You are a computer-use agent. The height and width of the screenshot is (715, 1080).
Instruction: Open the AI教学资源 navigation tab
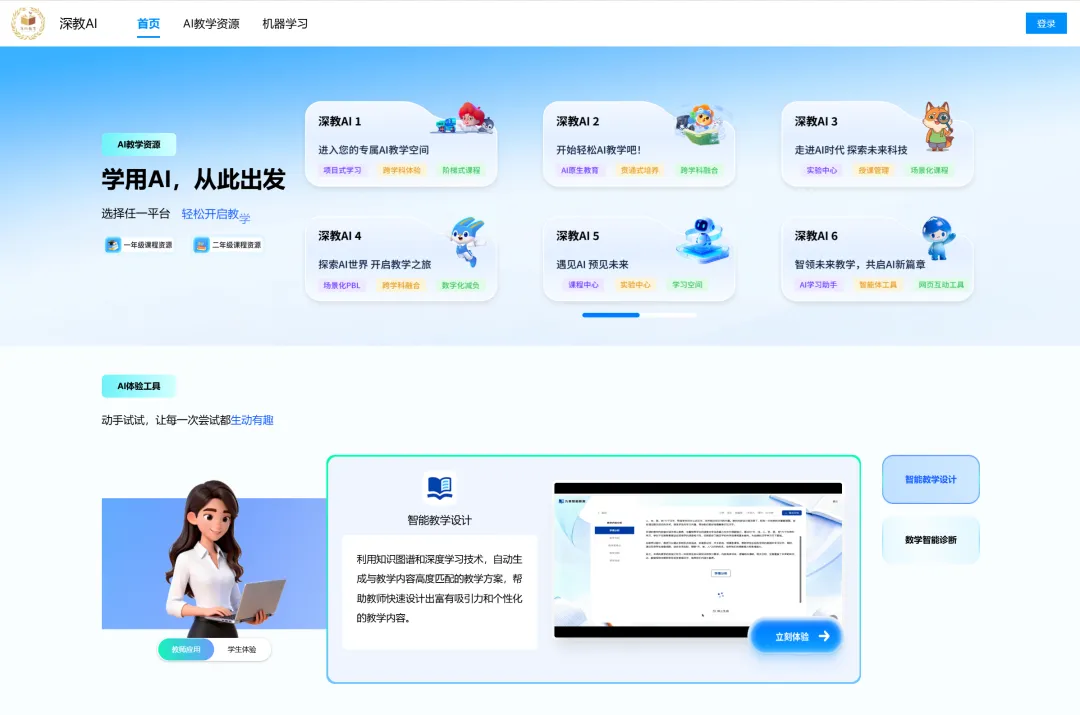point(211,23)
